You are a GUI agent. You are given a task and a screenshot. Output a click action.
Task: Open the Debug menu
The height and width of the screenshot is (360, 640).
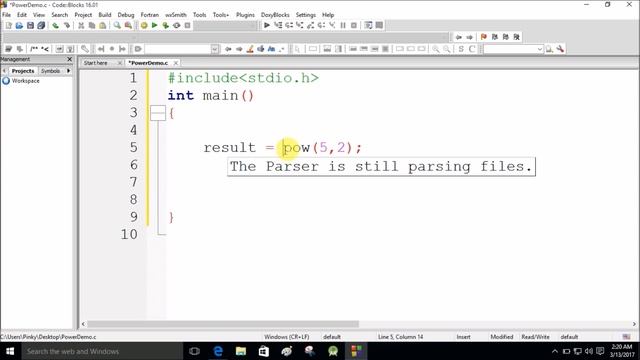coord(126,15)
